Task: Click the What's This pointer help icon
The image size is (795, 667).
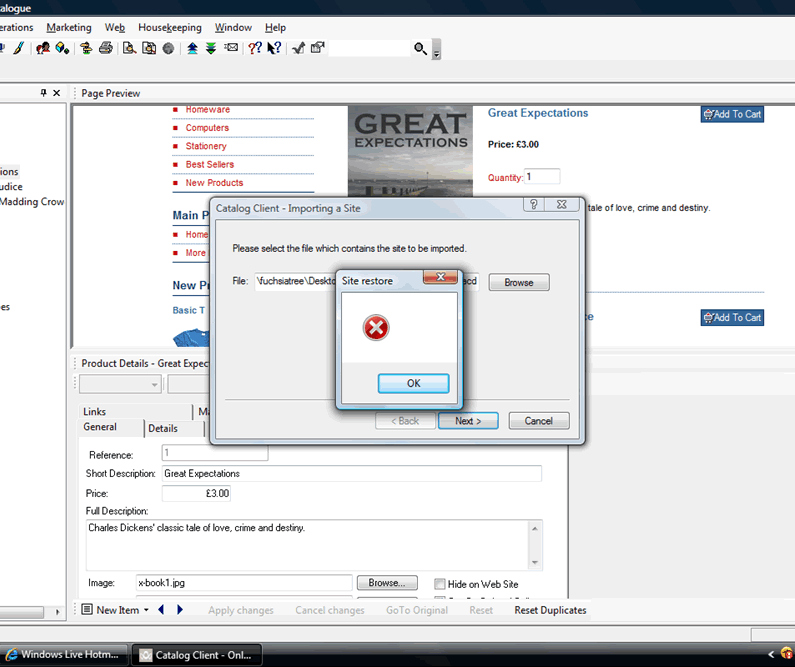Action: tap(274, 48)
